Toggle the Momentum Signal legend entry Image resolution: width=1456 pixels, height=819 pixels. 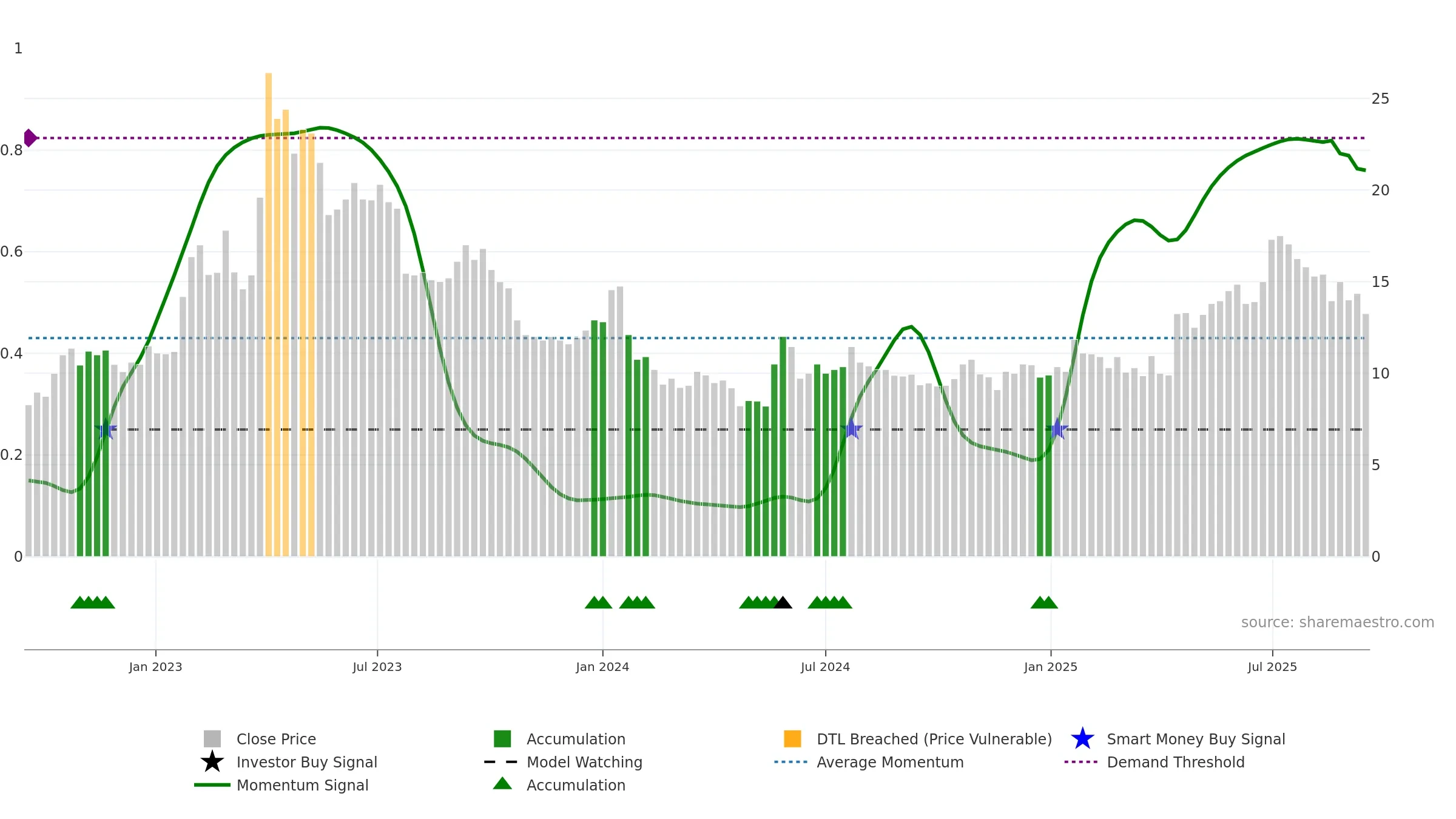tap(281, 785)
